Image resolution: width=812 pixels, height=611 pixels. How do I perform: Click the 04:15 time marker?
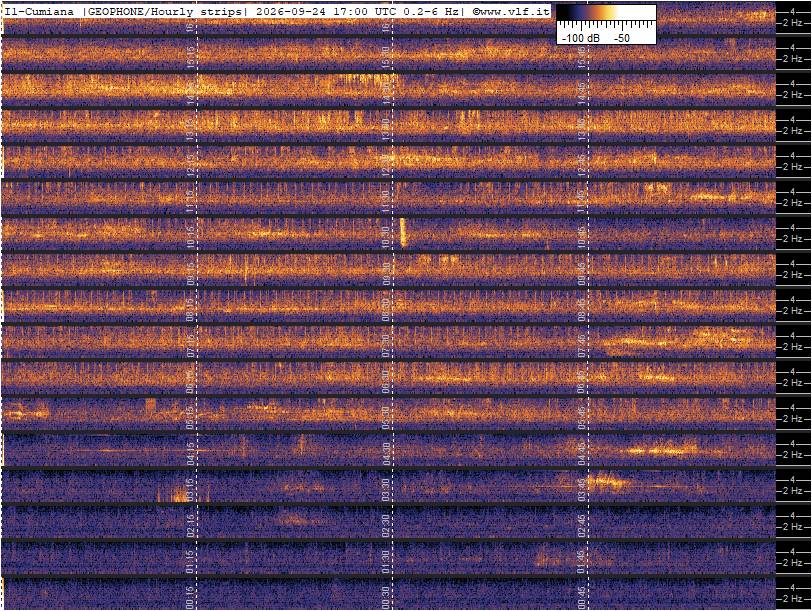click(191, 453)
